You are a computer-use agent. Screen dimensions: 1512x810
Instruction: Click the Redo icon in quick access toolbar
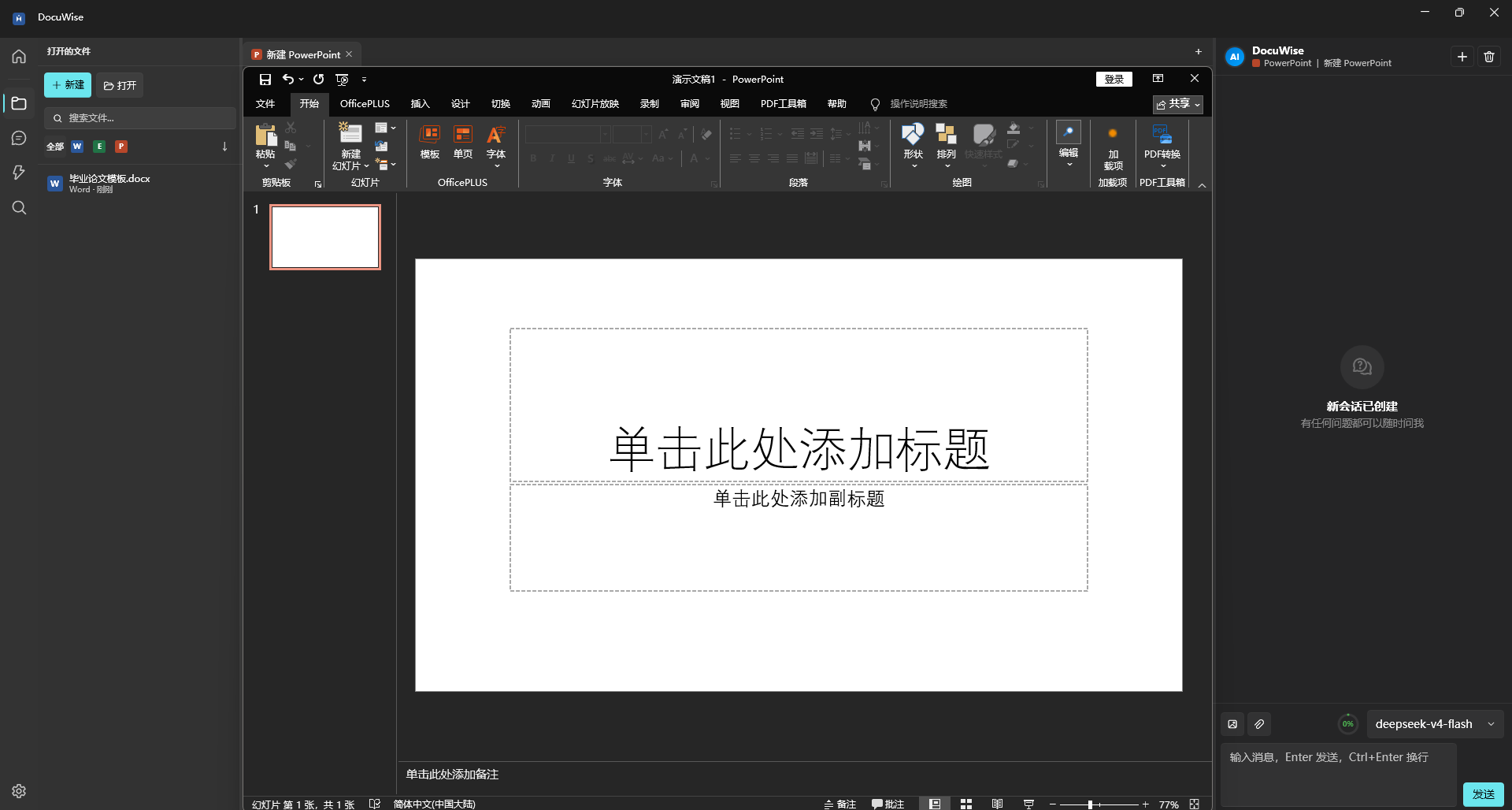[x=318, y=80]
